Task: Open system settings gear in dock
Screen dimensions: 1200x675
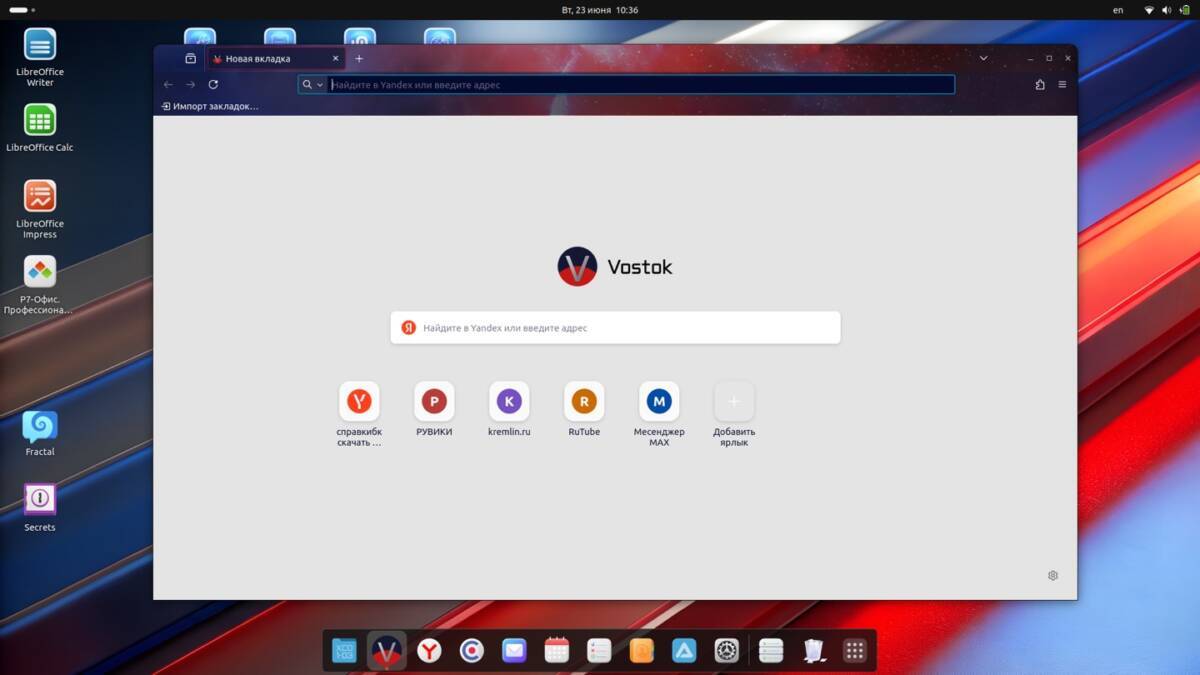Action: (x=726, y=651)
